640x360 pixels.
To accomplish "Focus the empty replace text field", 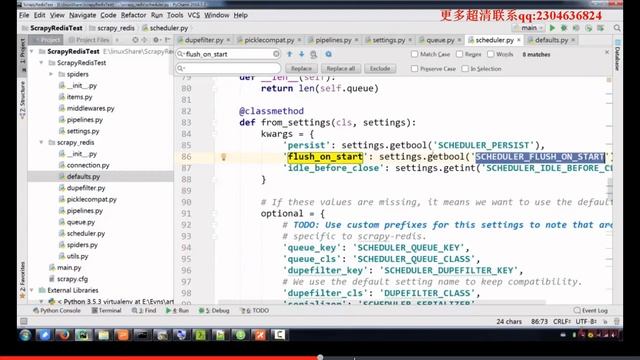I will point(229,68).
